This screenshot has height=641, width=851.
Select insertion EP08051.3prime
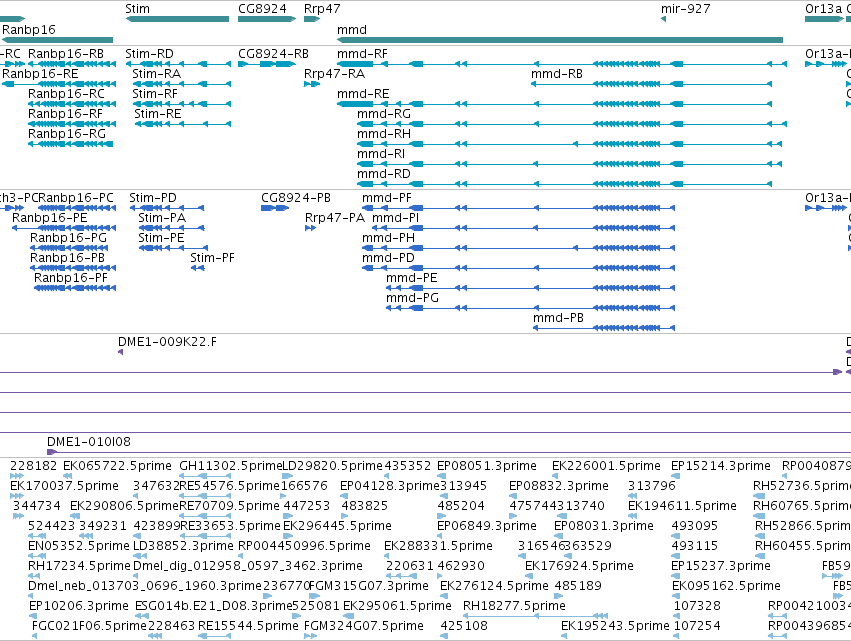440,477
